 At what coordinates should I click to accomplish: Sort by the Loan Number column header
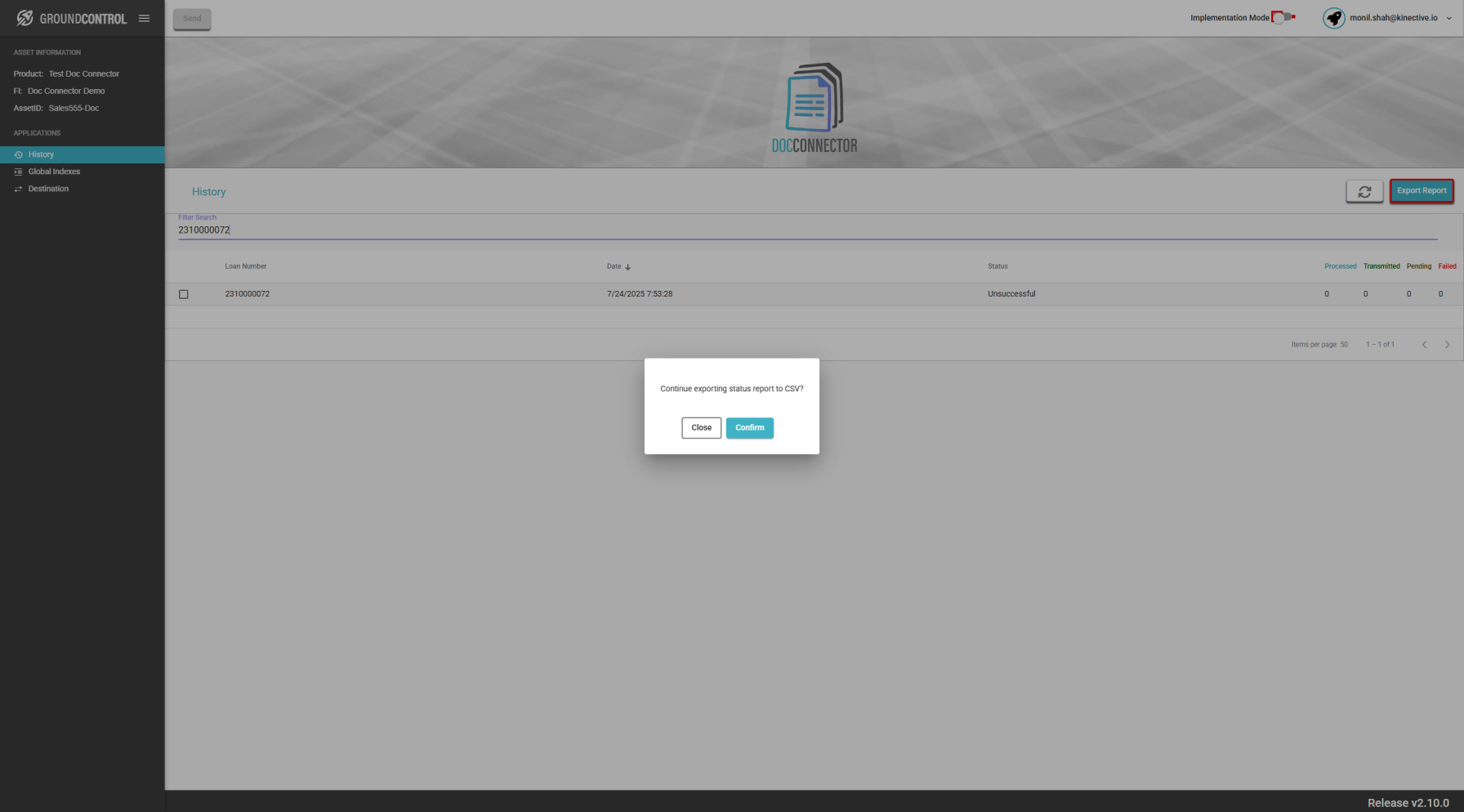tap(246, 266)
